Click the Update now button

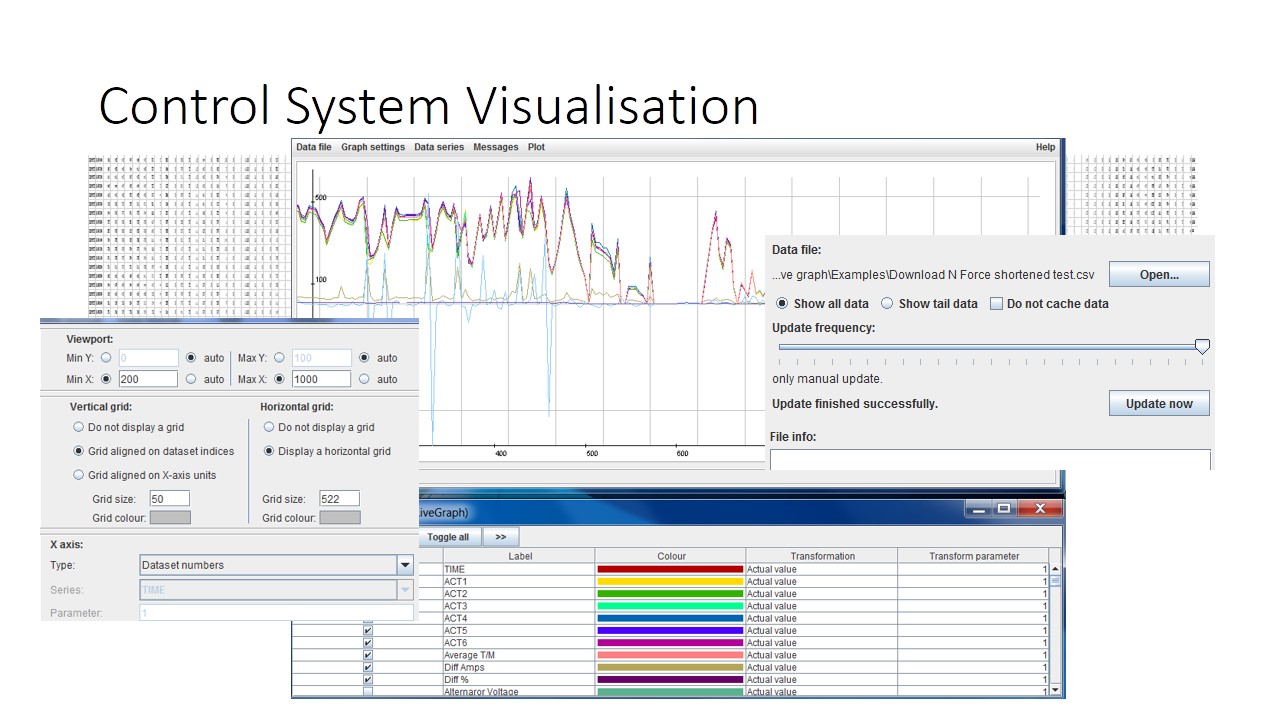click(1159, 404)
